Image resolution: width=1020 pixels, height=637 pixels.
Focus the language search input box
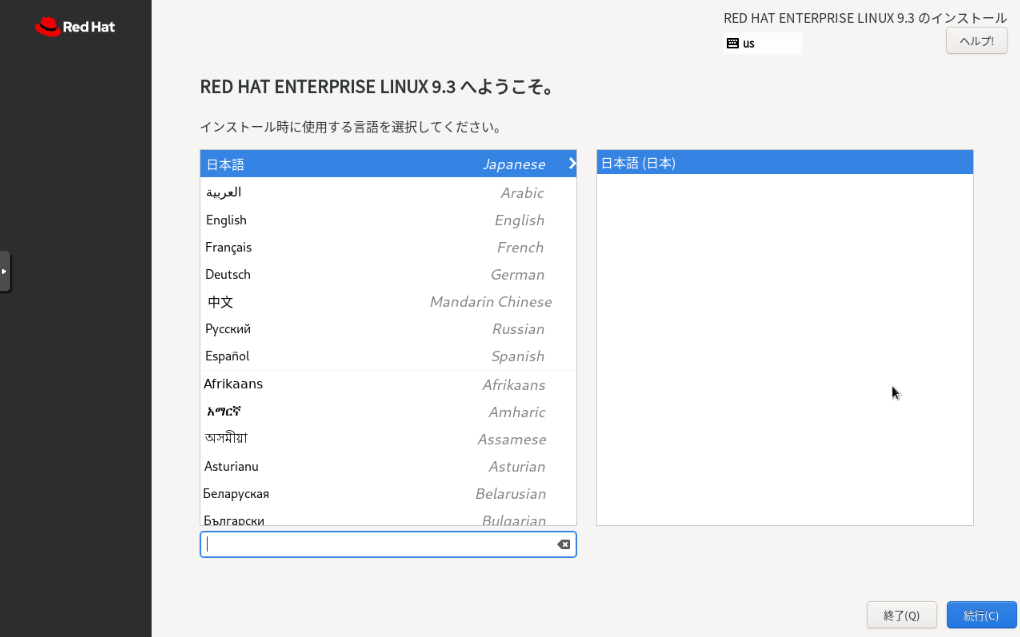378,544
